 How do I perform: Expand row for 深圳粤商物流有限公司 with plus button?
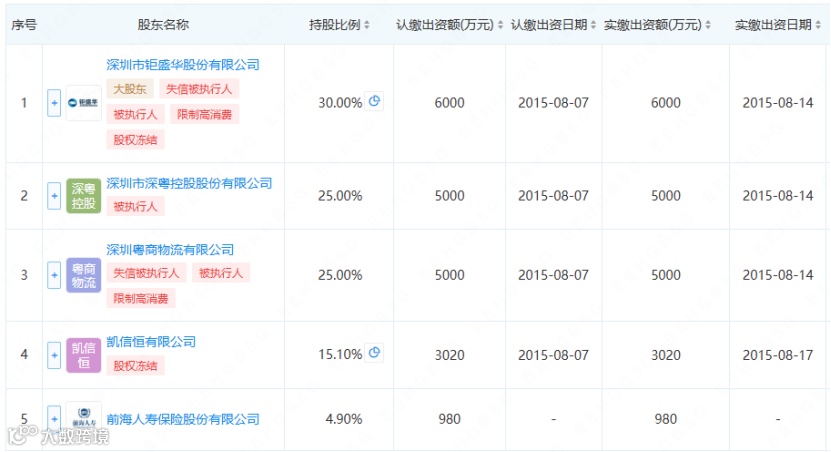54,275
